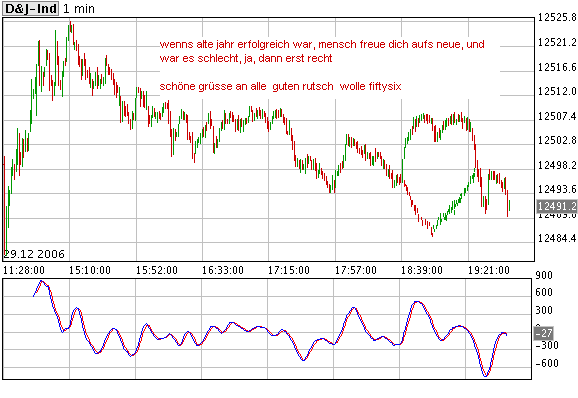This screenshot has height=398, width=578.
Task: Click the 17:57:00 time label
Action: pos(356,270)
